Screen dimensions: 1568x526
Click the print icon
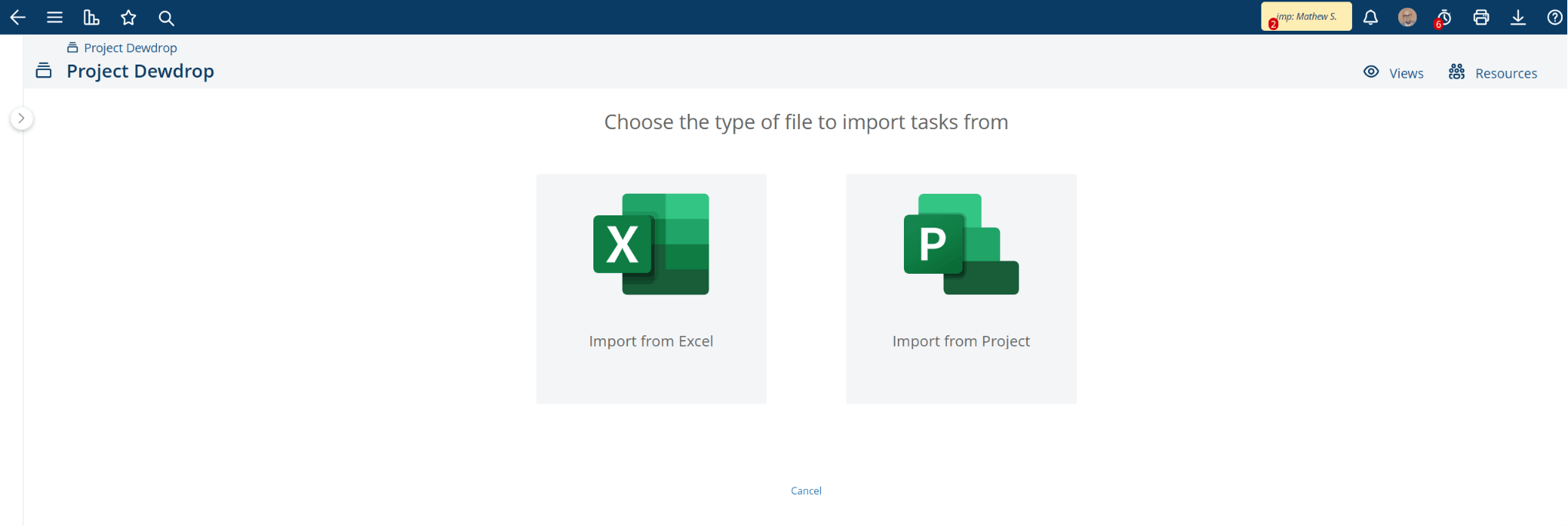(1481, 17)
